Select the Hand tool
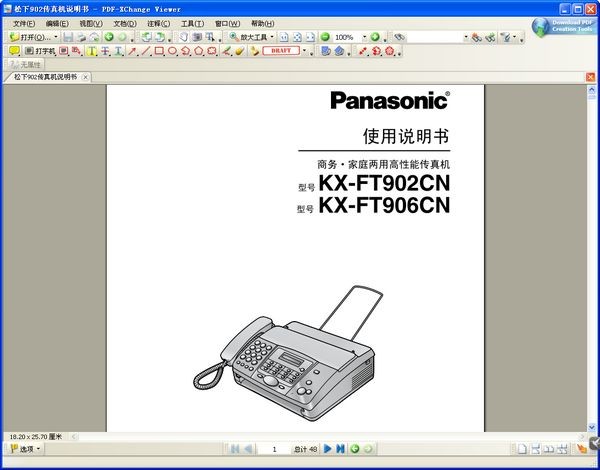This screenshot has height=470, width=600. tap(184, 37)
